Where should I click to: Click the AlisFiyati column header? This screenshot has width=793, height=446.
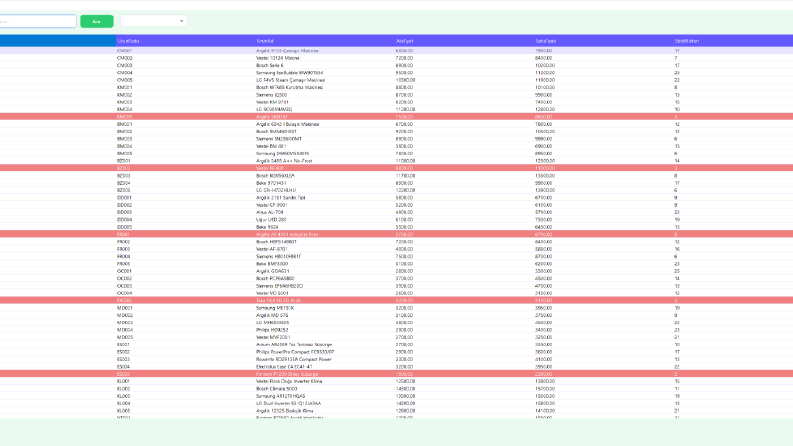pos(405,41)
